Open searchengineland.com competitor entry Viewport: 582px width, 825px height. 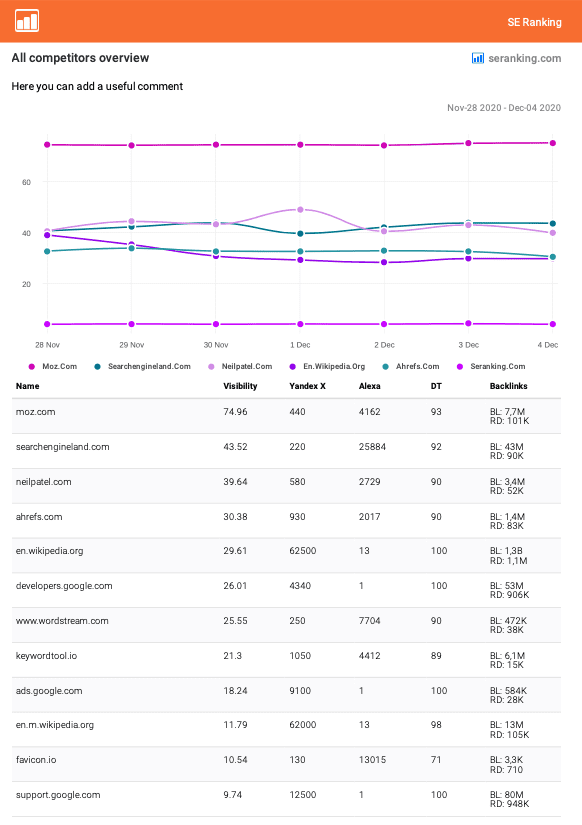point(63,447)
